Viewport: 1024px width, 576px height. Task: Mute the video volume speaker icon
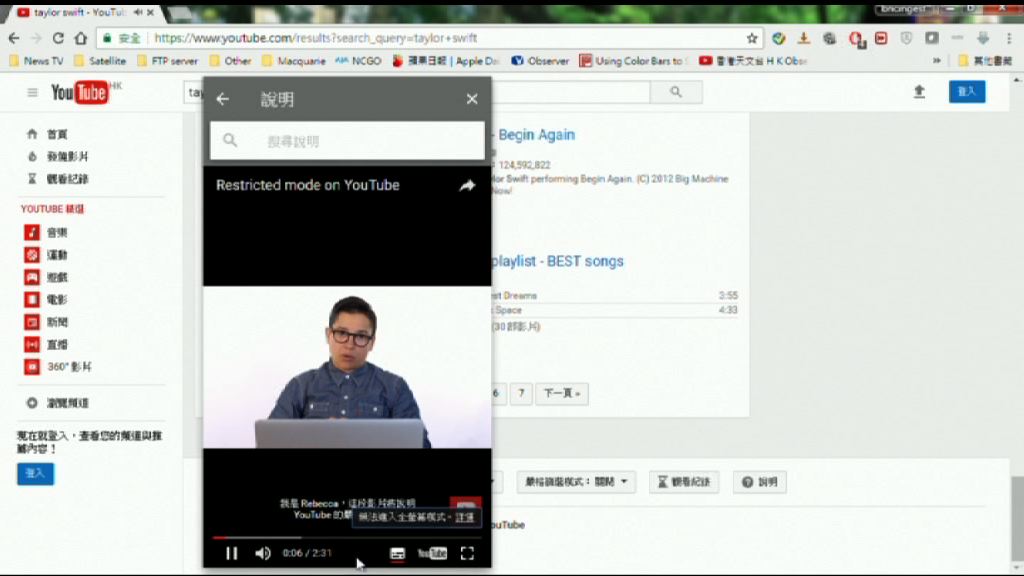coord(262,553)
